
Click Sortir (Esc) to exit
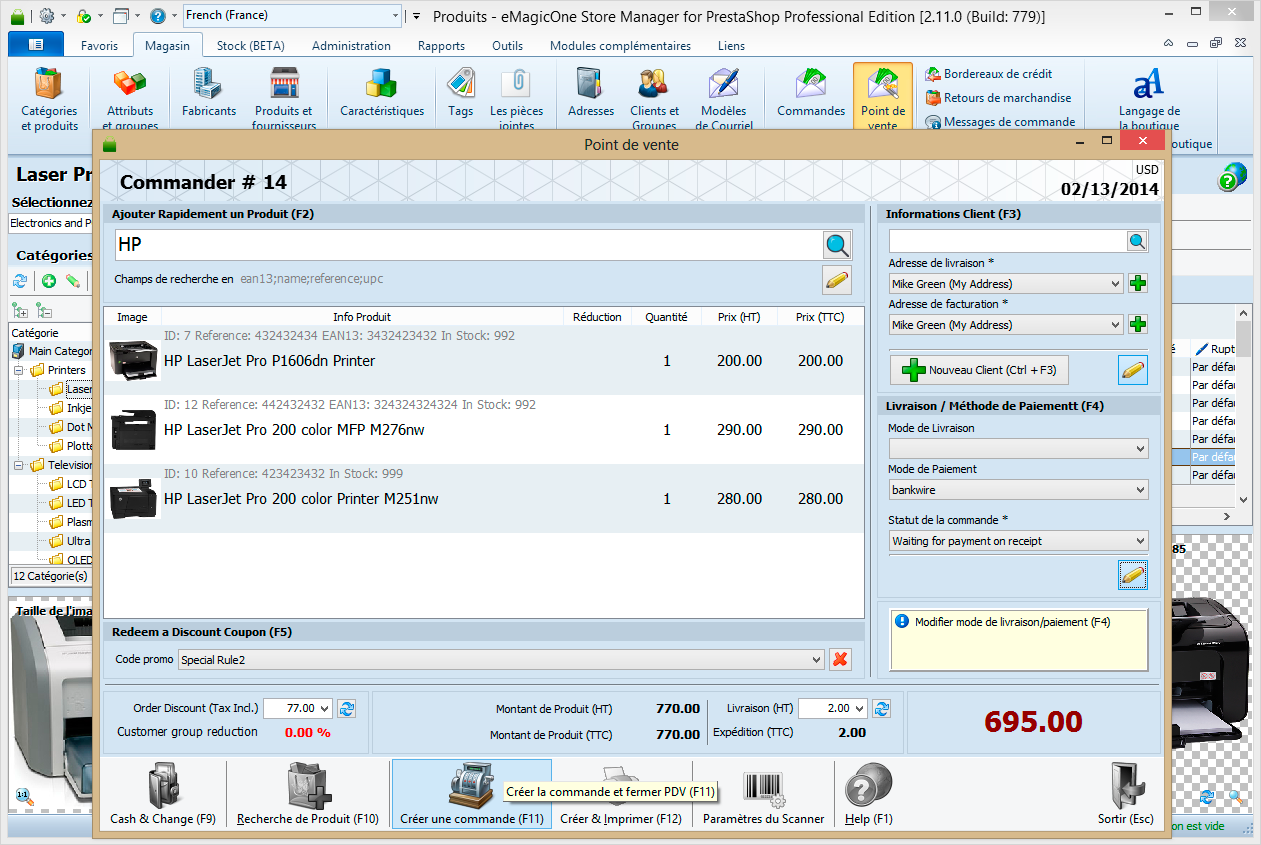tap(1126, 796)
